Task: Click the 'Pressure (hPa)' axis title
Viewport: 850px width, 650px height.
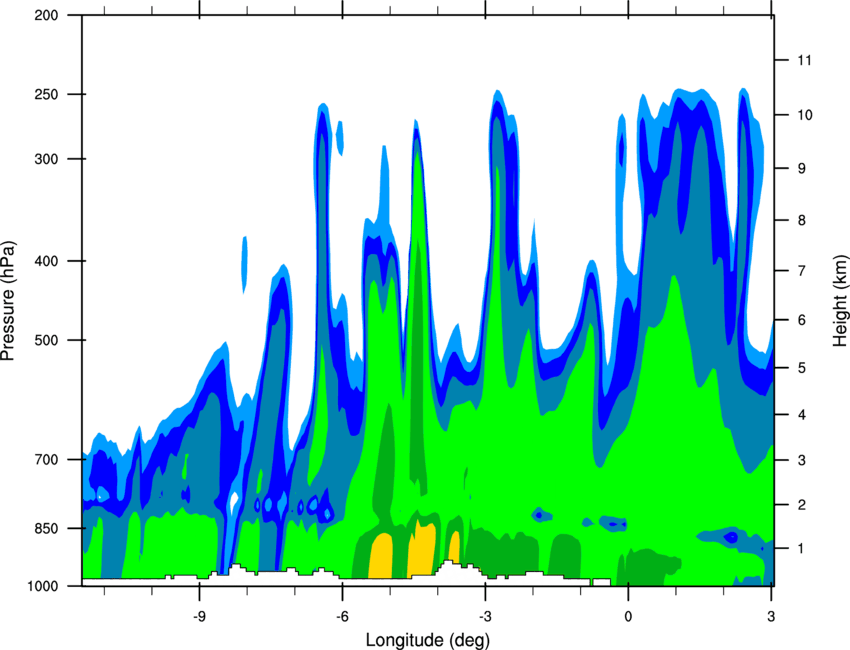Action: point(8,301)
